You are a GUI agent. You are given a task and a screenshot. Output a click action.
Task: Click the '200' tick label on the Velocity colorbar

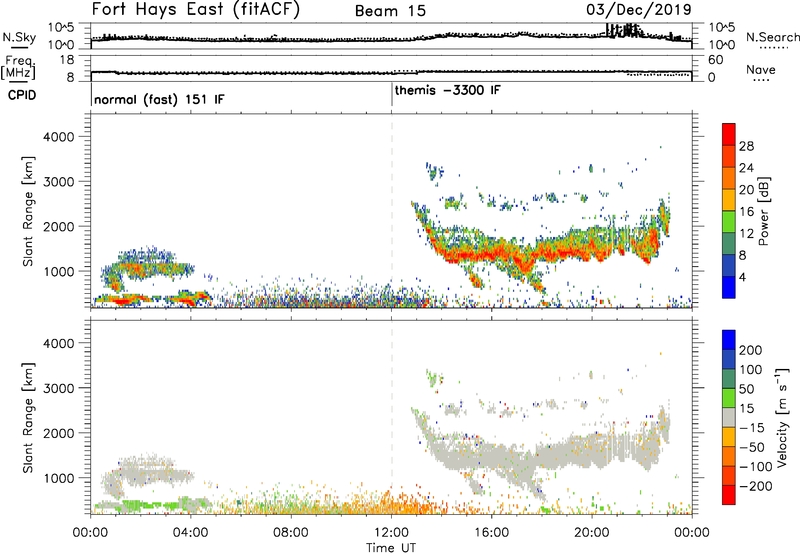[x=751, y=350]
